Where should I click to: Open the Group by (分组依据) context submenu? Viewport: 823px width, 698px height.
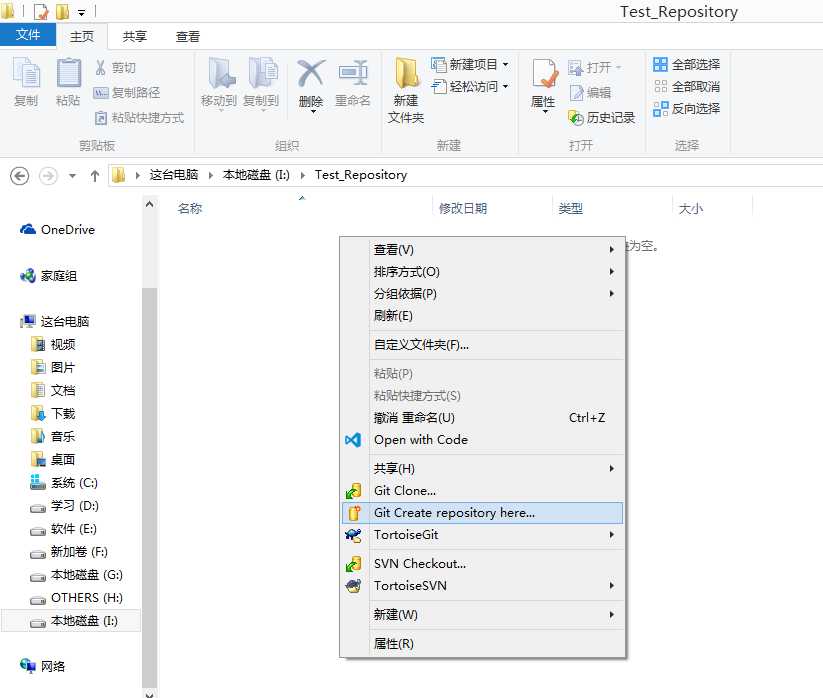[482, 294]
